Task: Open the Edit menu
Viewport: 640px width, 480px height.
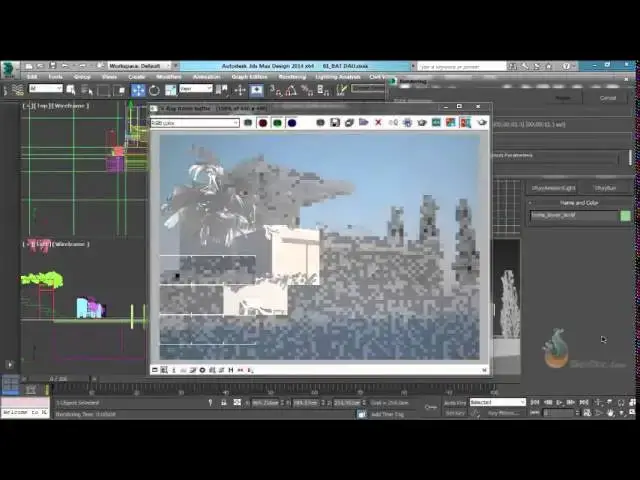Action: (x=32, y=77)
